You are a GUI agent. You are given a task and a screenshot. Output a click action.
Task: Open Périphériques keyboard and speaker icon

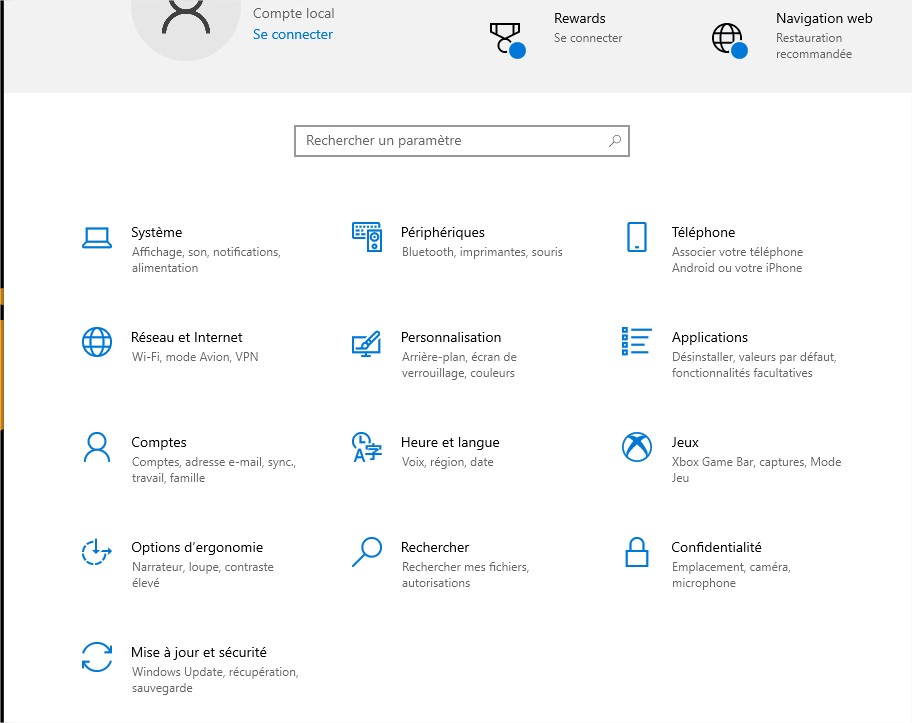point(367,237)
